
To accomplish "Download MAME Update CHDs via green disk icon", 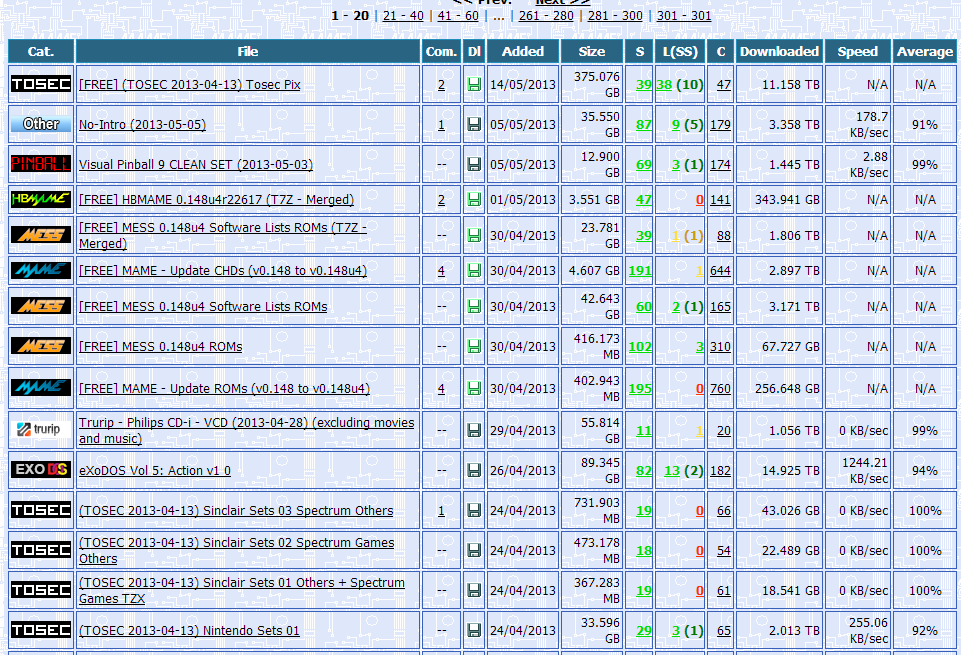I will coord(474,271).
